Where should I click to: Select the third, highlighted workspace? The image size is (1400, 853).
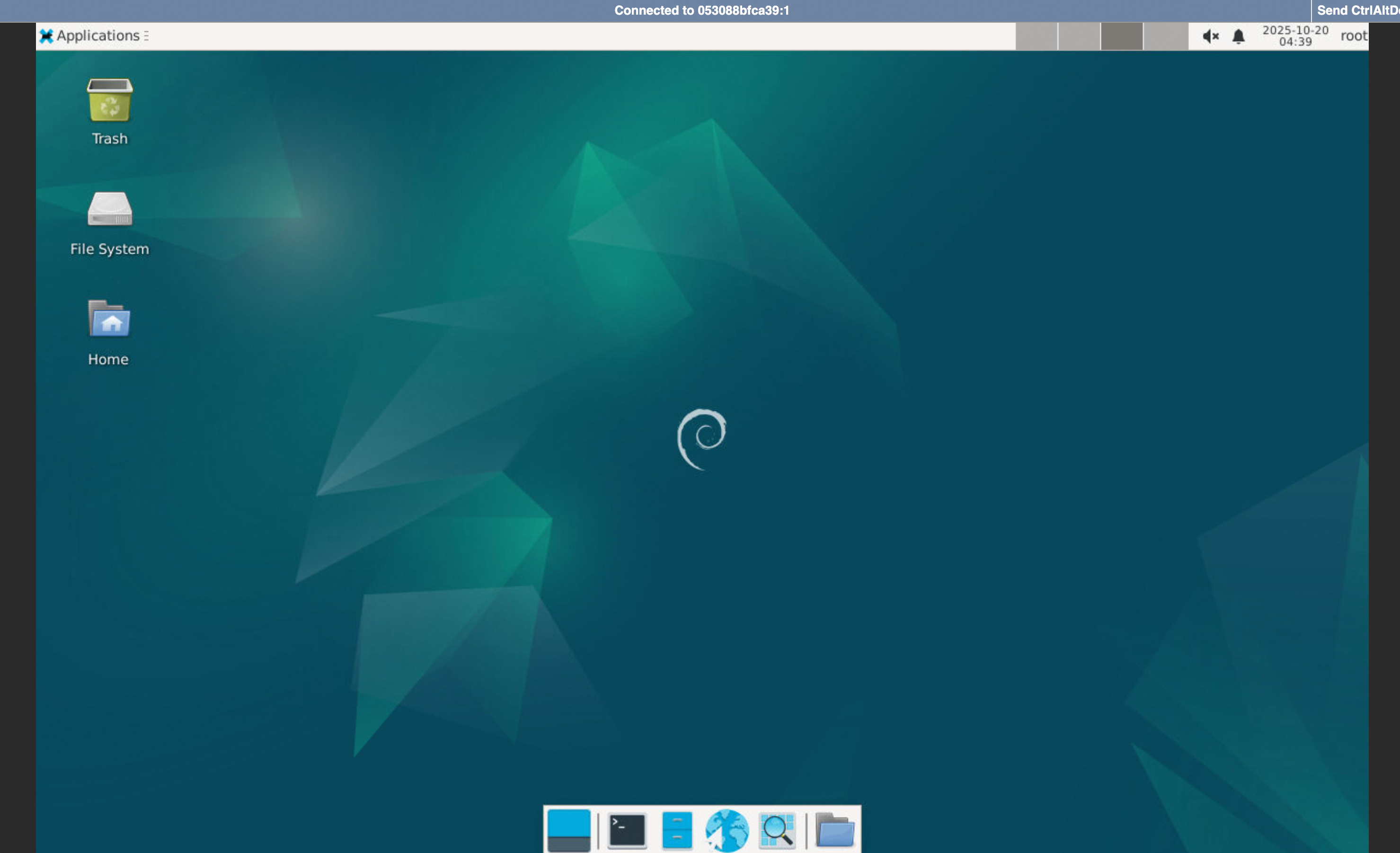click(1122, 36)
